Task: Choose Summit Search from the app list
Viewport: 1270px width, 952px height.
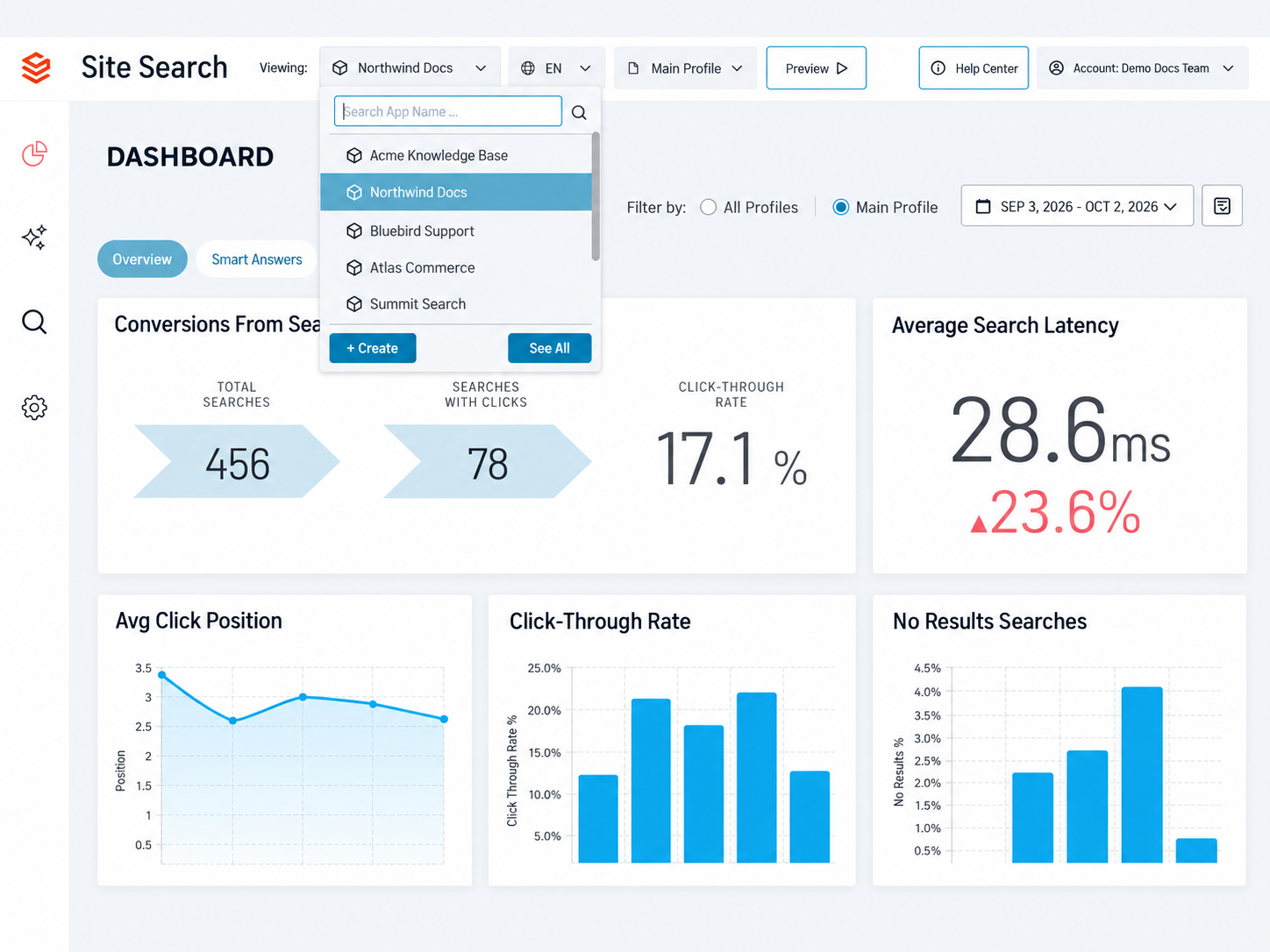Action: (456, 304)
